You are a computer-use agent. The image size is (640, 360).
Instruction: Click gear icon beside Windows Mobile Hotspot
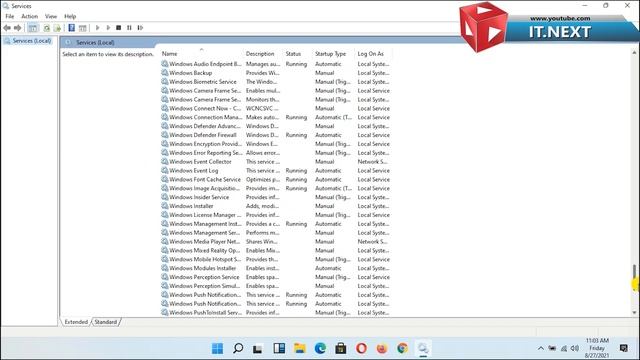point(164,259)
